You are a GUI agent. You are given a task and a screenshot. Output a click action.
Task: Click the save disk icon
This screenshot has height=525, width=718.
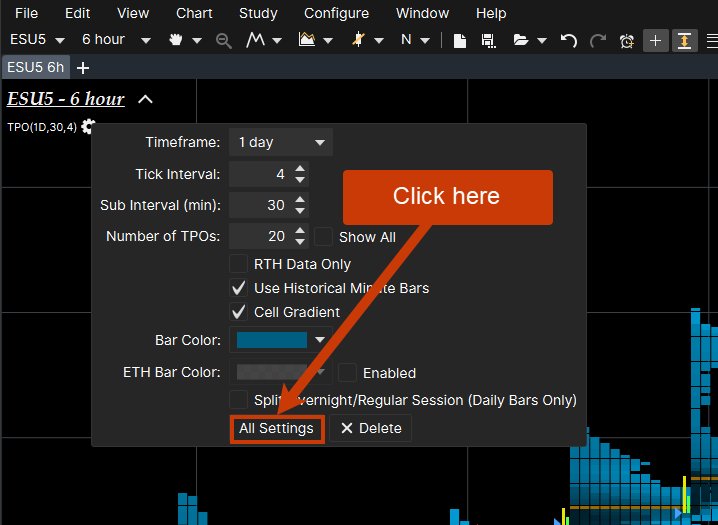coord(489,41)
